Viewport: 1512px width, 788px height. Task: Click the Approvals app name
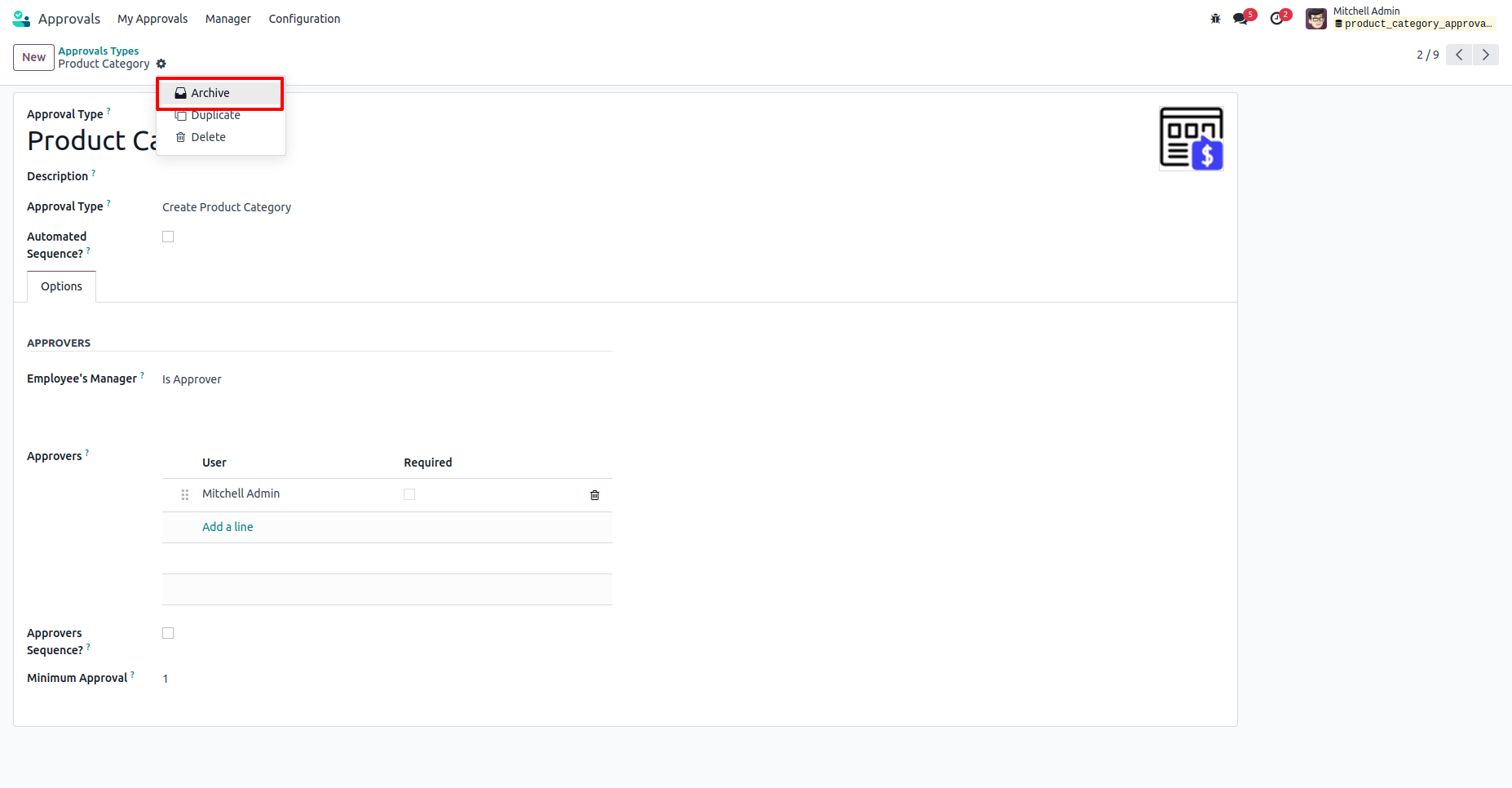tap(69, 19)
